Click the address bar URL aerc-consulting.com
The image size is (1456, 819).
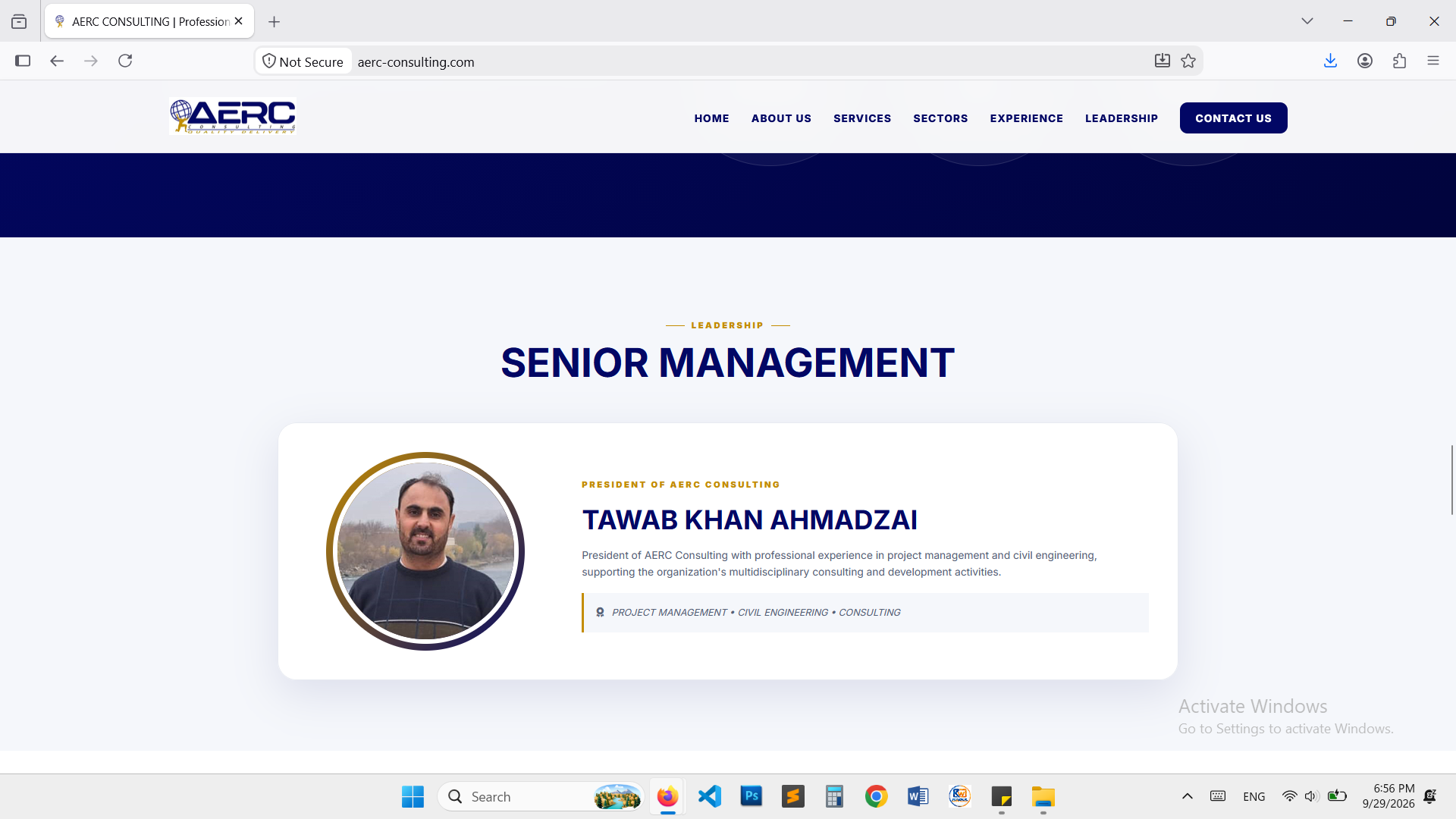tap(416, 62)
